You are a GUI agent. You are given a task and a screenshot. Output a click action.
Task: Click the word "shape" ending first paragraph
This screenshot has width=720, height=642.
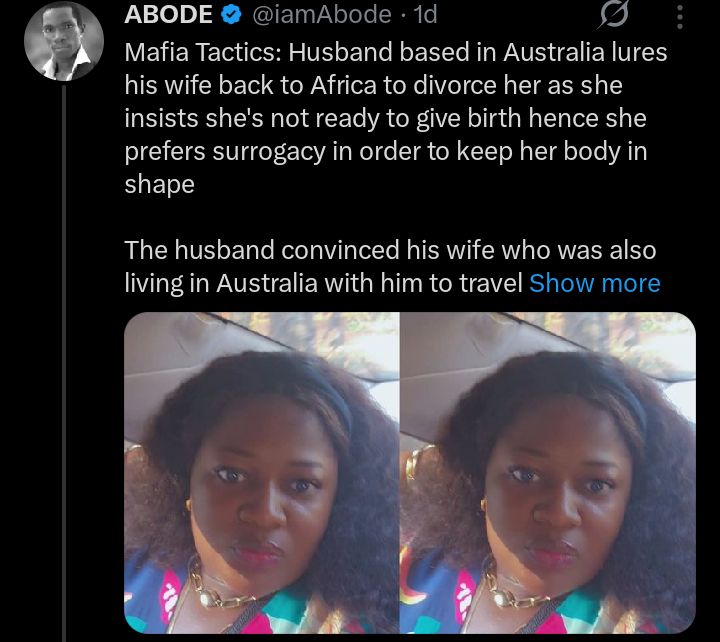tap(159, 185)
